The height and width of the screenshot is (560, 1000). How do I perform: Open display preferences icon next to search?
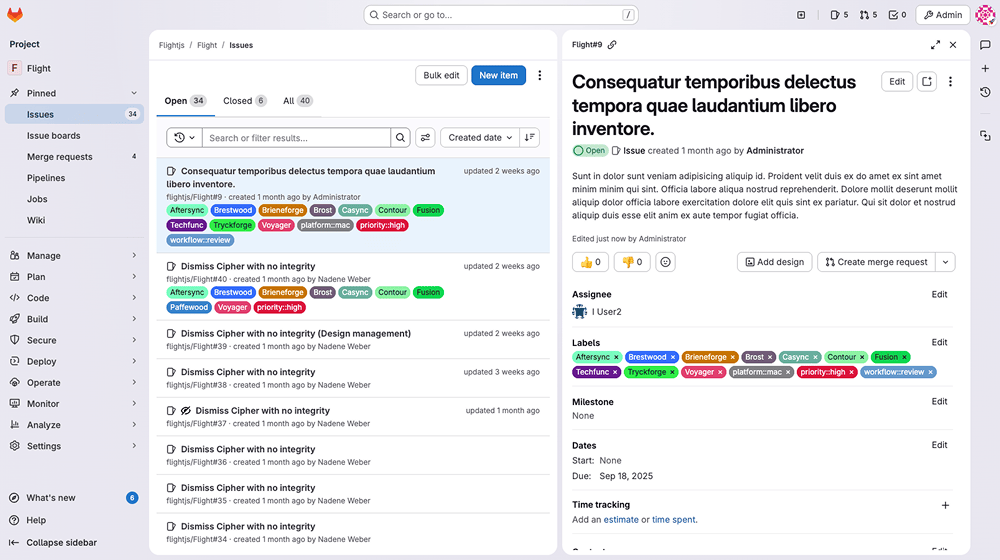tap(425, 138)
